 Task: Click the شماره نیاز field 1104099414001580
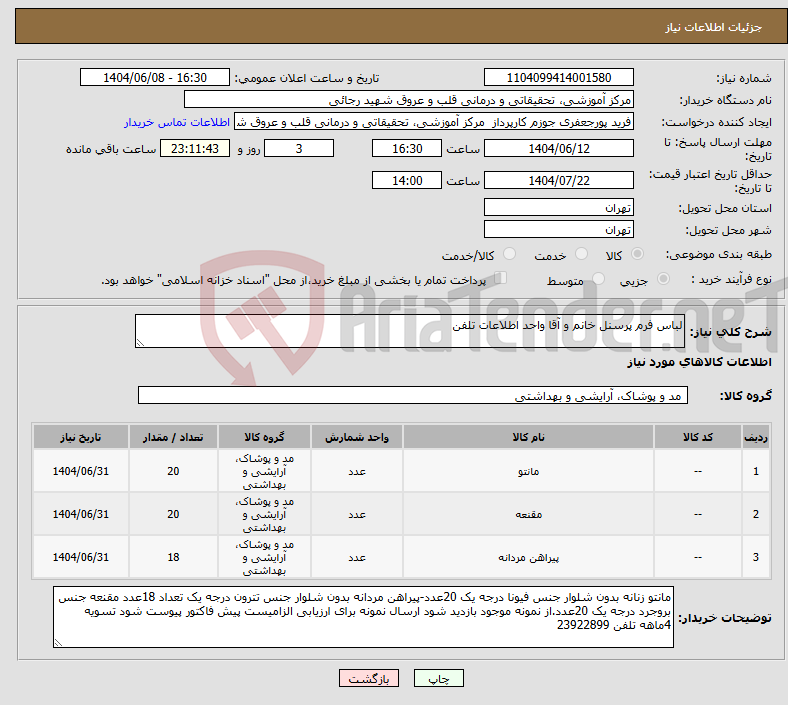558,77
